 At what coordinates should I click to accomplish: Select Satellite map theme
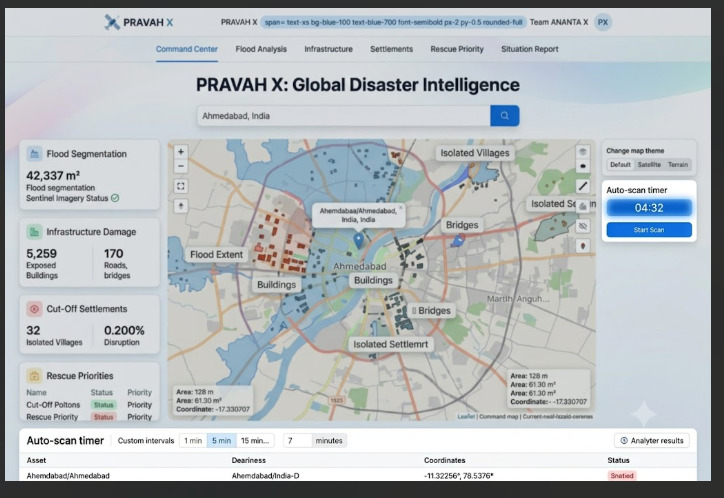tap(649, 164)
